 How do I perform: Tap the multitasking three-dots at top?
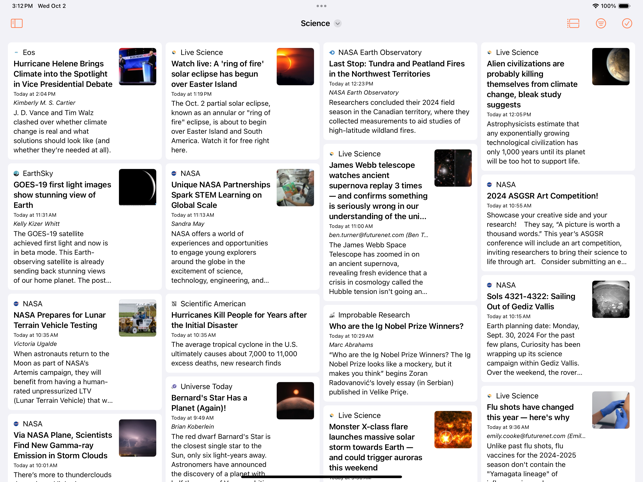pos(321,6)
